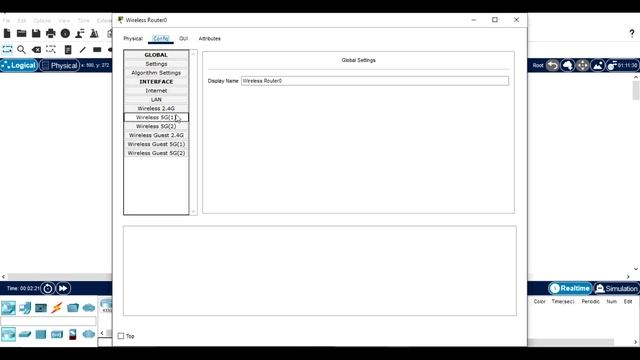Tick the Top checkbox in router window
The height and width of the screenshot is (360, 640).
[121, 336]
